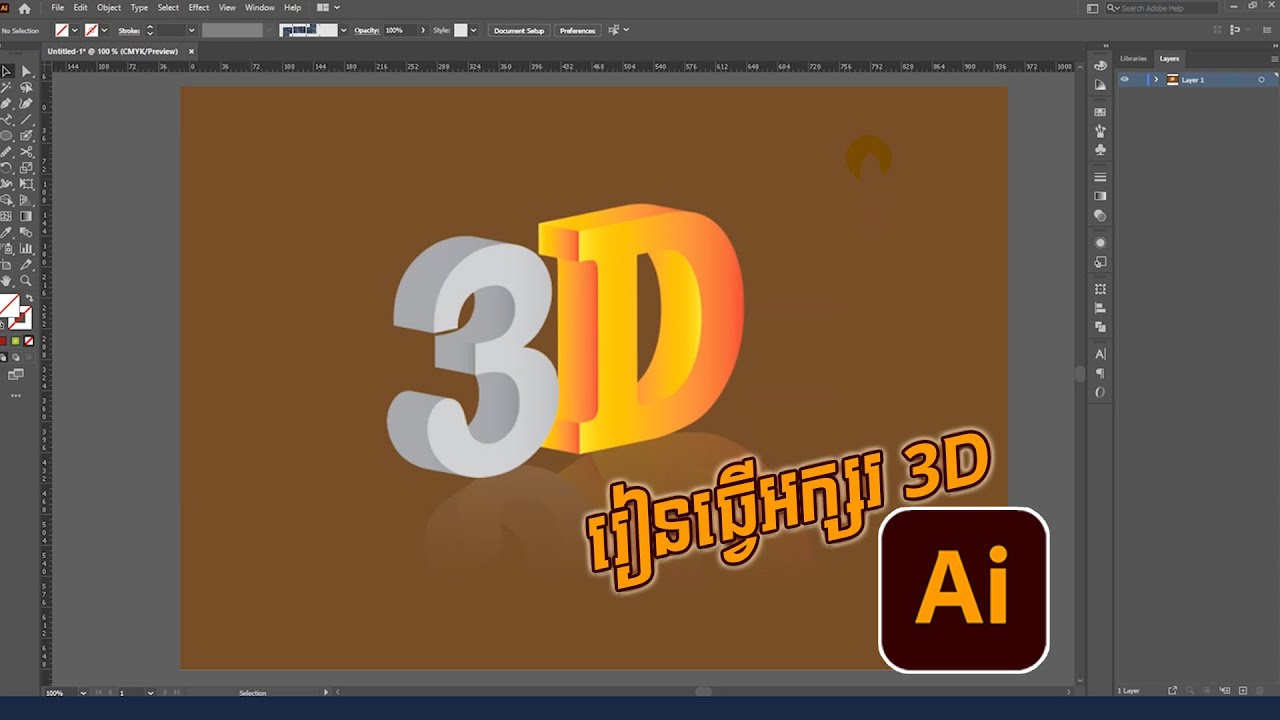1280x720 pixels.
Task: Hide Layer 1 using eye icon
Action: point(1125,79)
